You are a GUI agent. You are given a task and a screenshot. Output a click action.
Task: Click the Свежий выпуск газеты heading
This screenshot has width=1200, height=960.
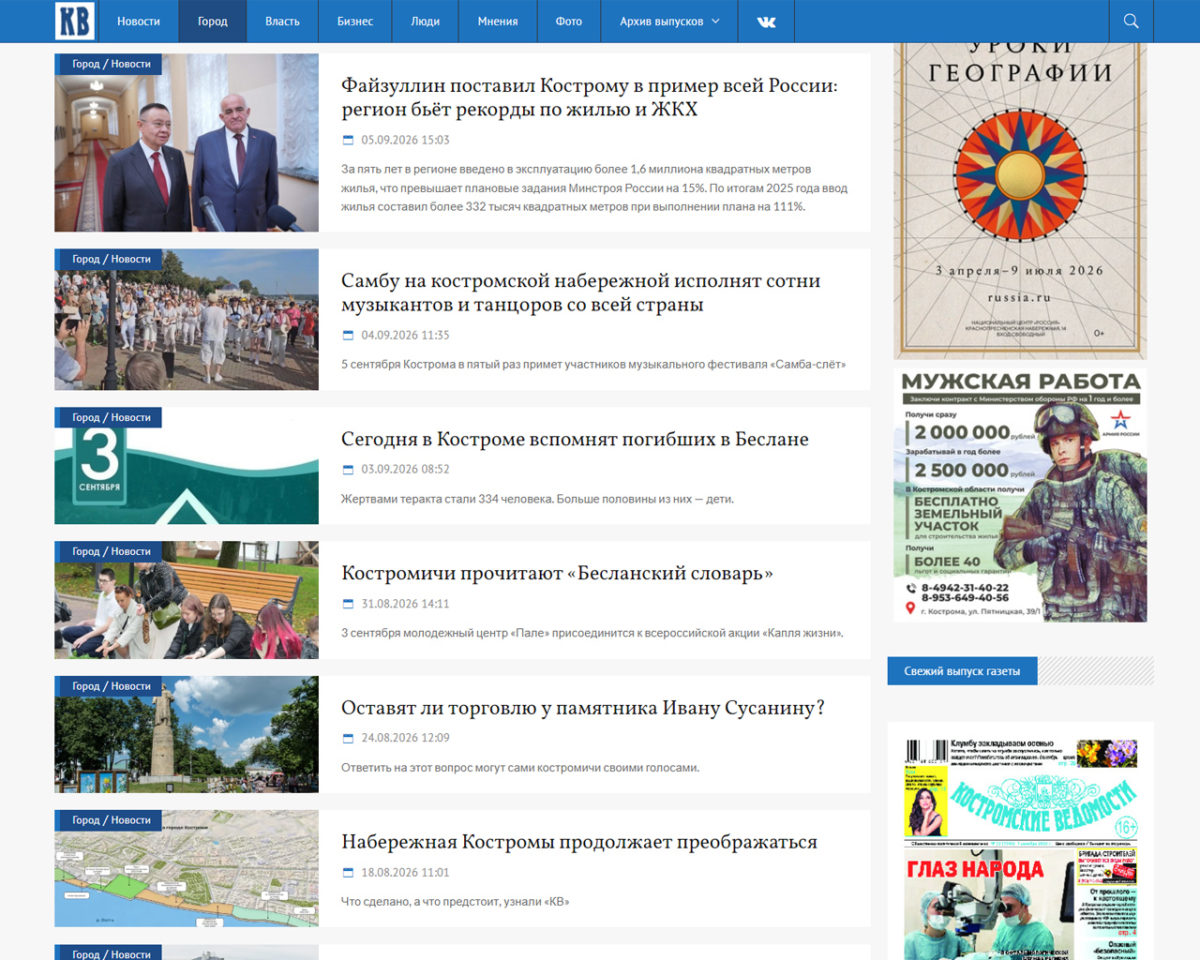click(x=962, y=671)
